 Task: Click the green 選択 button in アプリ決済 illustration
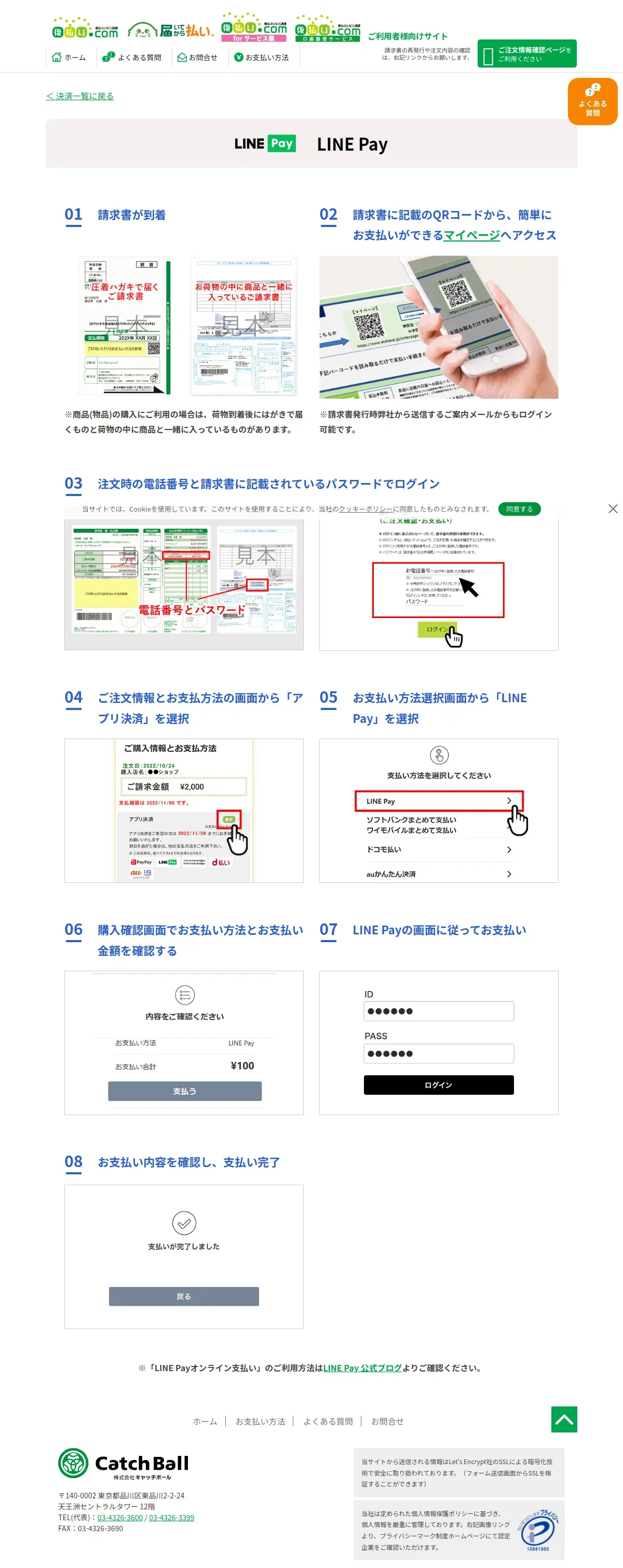pos(229,819)
